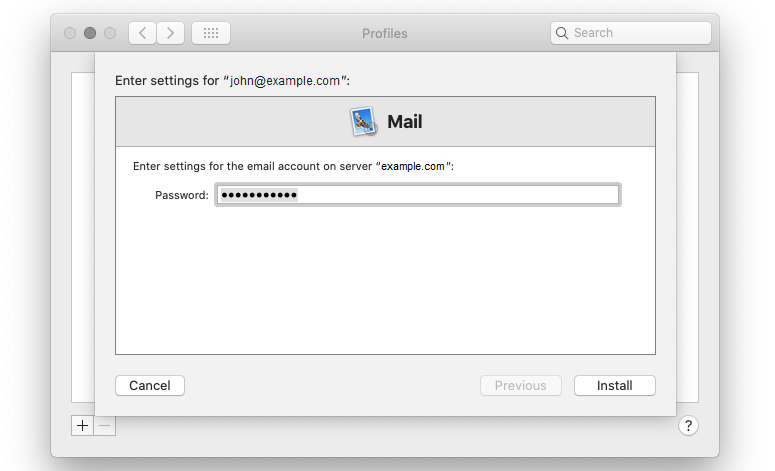This screenshot has height=471, width=775.
Task: Go back with the left chevron button
Action: pos(143,33)
